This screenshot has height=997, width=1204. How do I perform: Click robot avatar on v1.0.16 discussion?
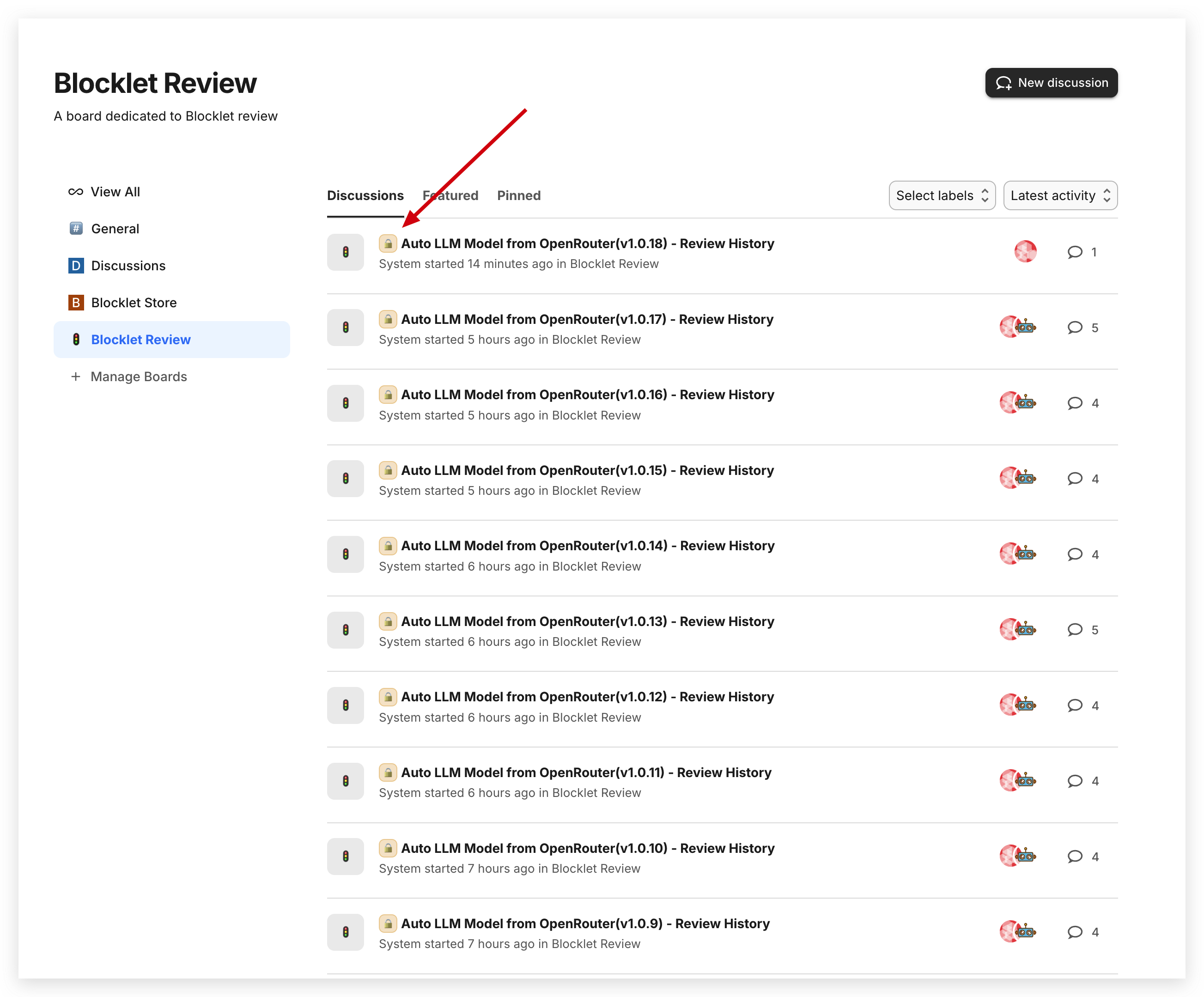pyautogui.click(x=1026, y=403)
